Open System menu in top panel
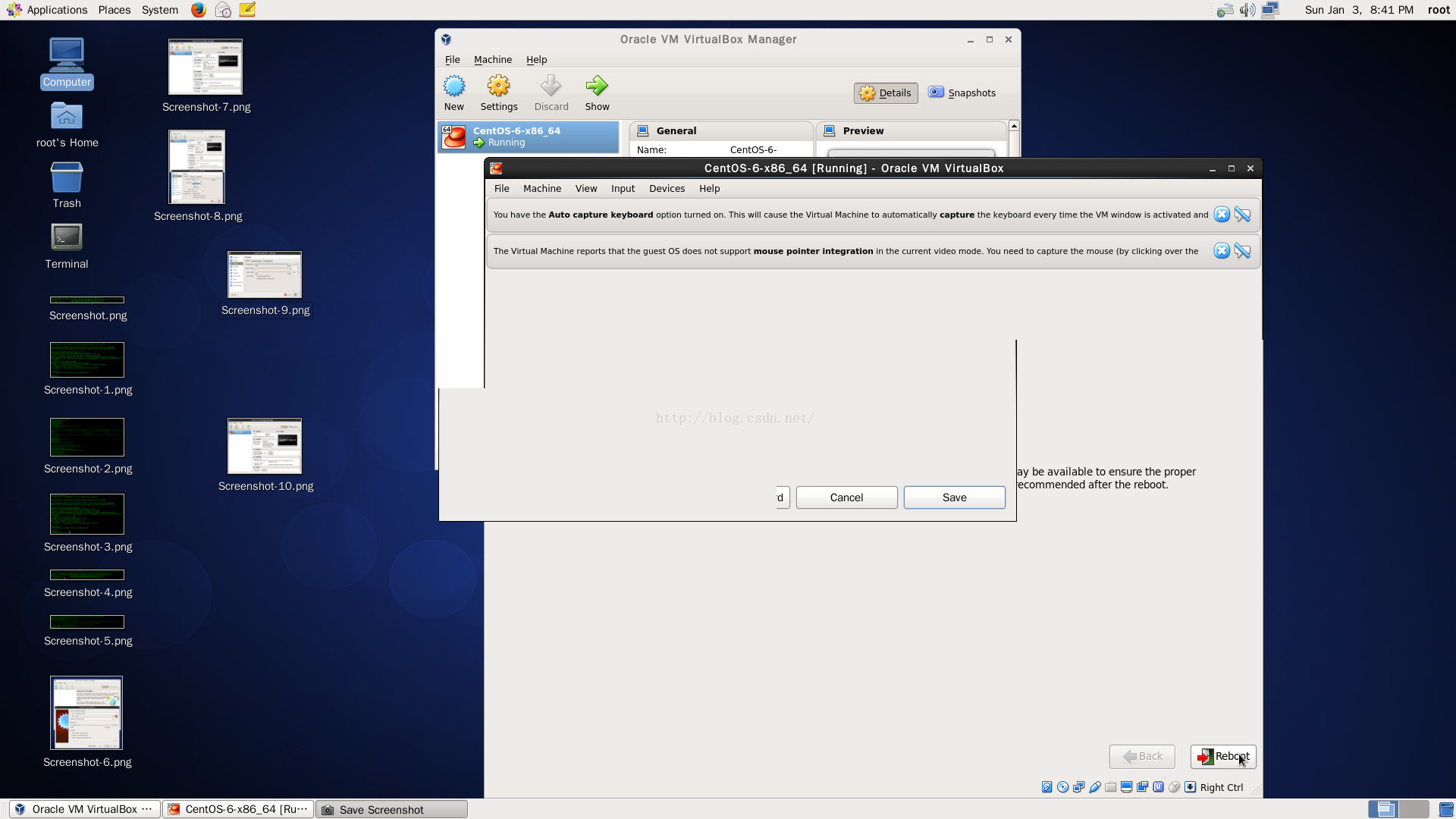 click(160, 10)
